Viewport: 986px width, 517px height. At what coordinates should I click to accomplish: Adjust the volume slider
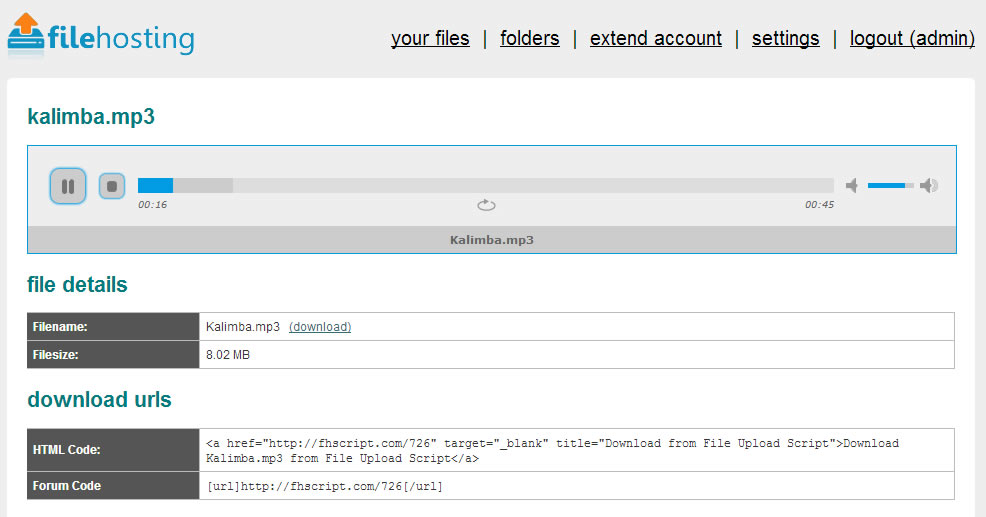[x=890, y=186]
